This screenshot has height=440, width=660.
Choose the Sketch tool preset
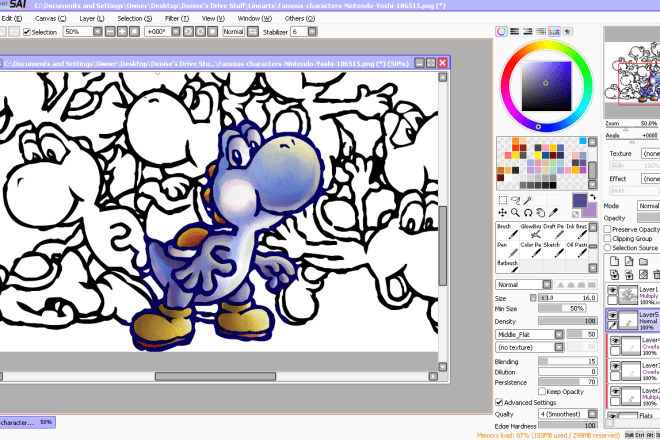click(554, 250)
